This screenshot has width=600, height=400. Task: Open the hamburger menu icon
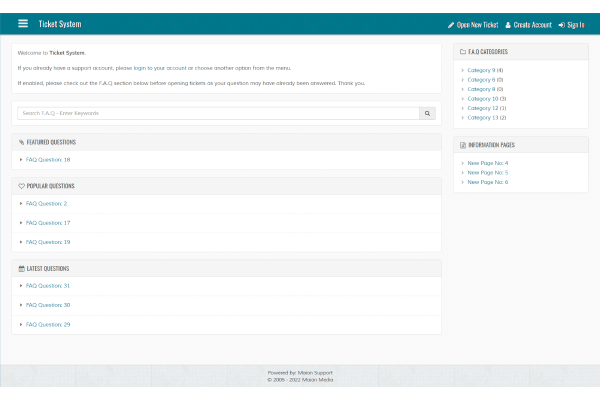(x=23, y=24)
